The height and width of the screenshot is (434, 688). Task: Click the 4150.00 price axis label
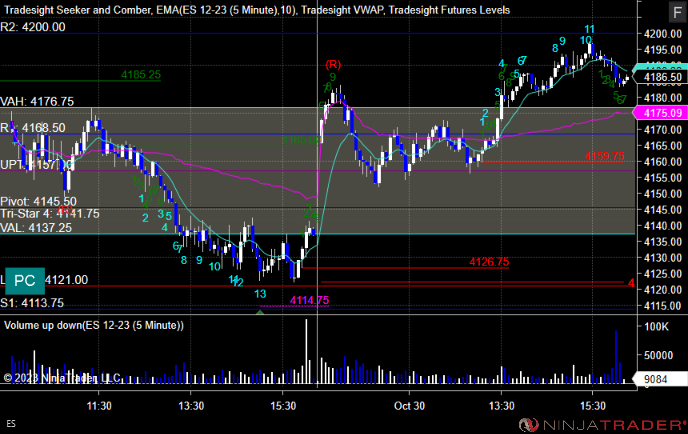pos(663,194)
